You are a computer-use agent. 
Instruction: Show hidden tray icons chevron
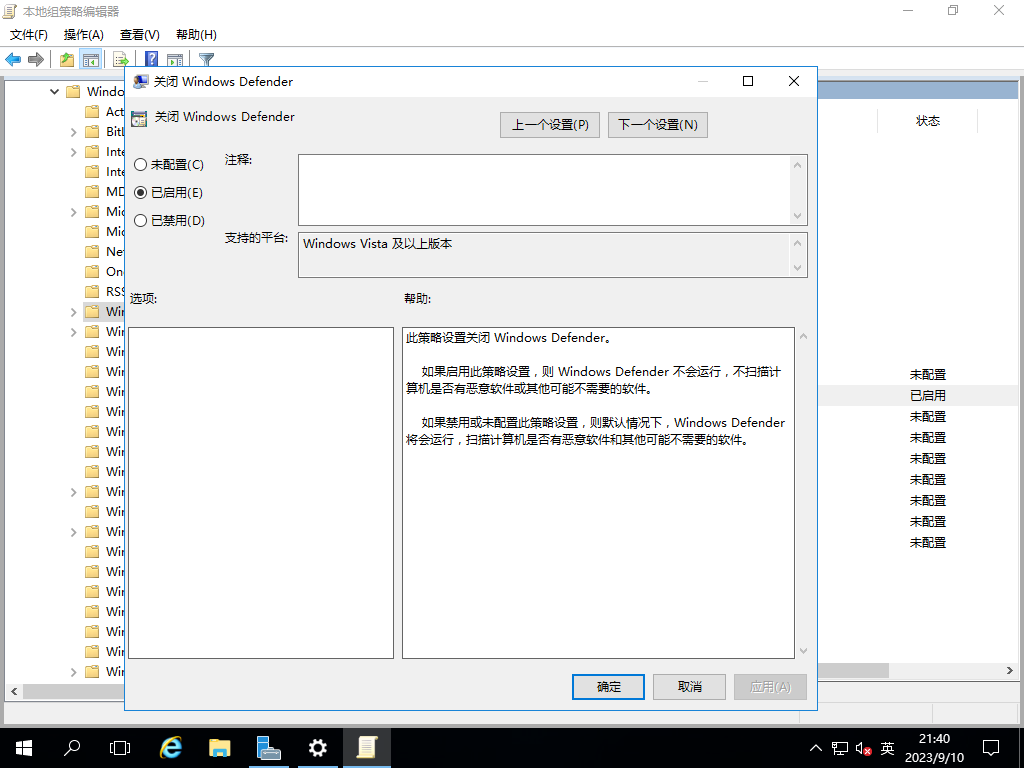coord(816,748)
